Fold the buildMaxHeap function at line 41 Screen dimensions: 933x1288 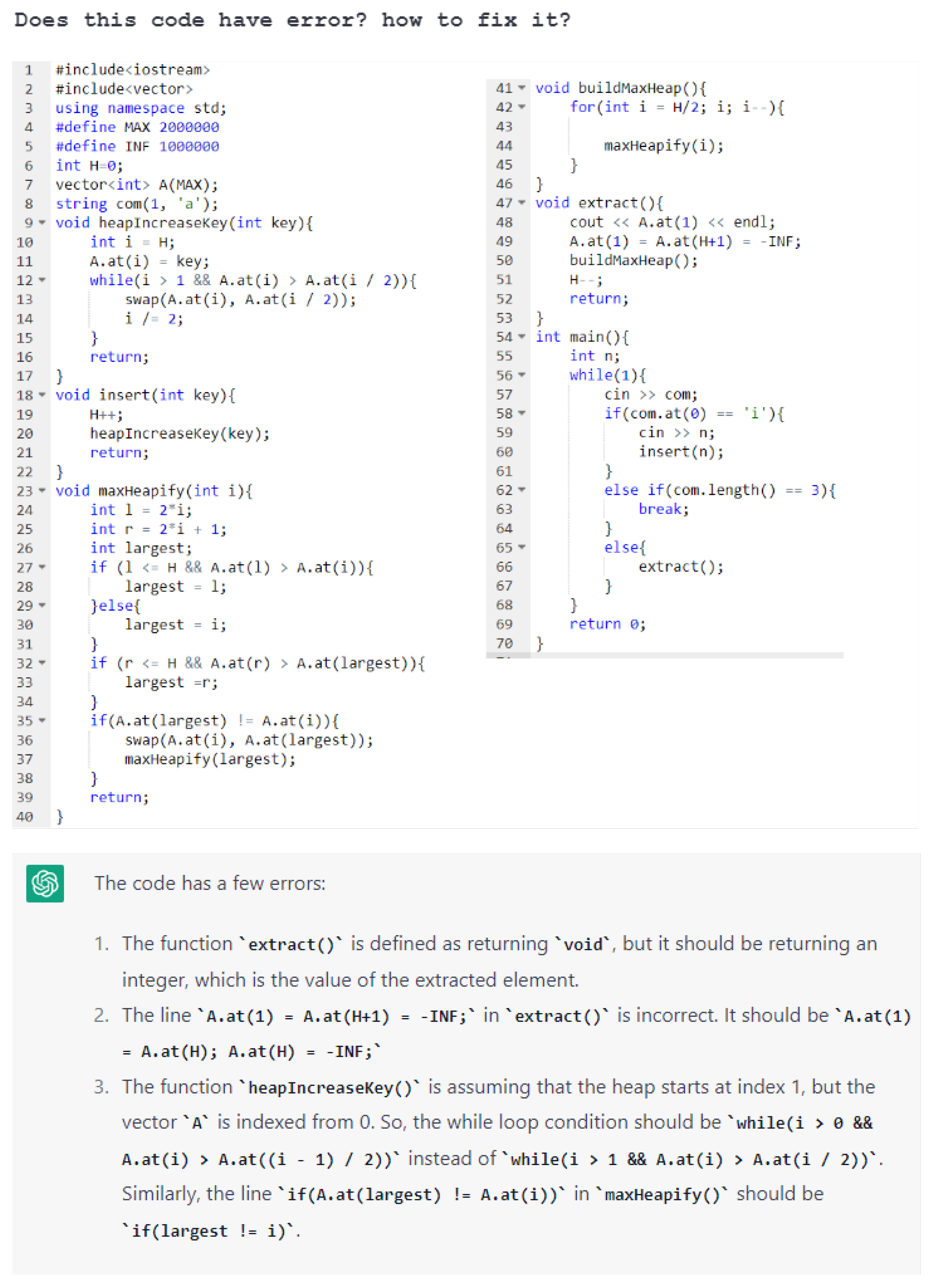tap(522, 88)
